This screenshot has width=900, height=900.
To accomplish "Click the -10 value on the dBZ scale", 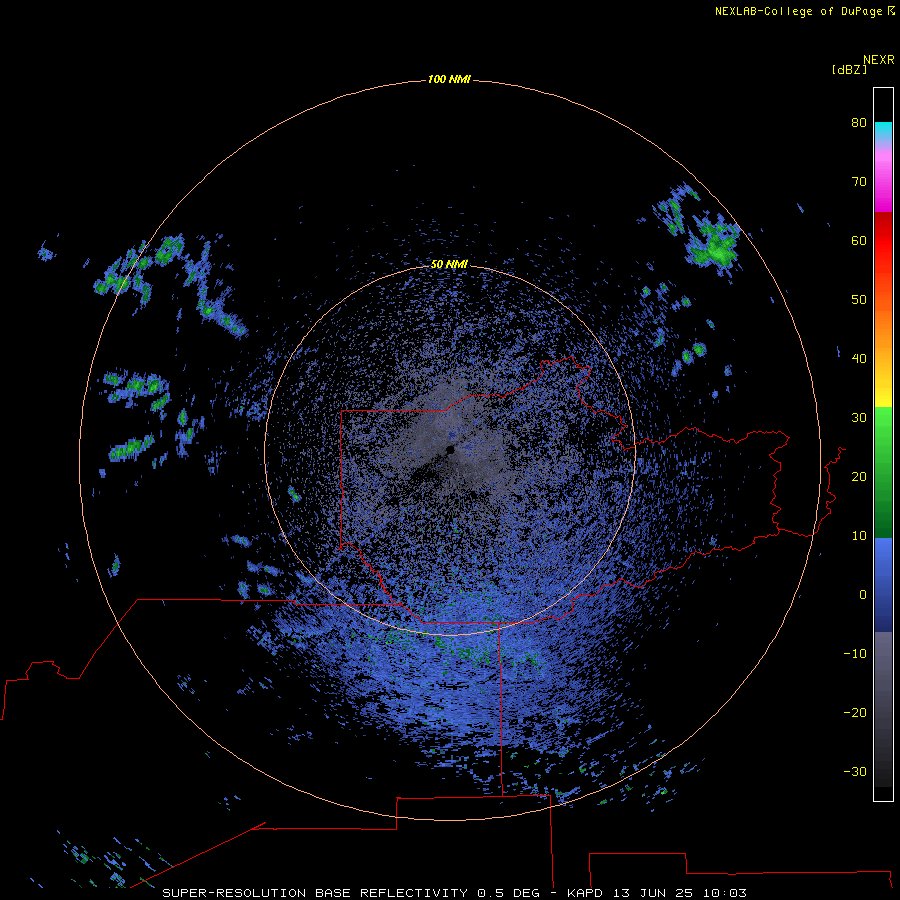I will [x=855, y=654].
